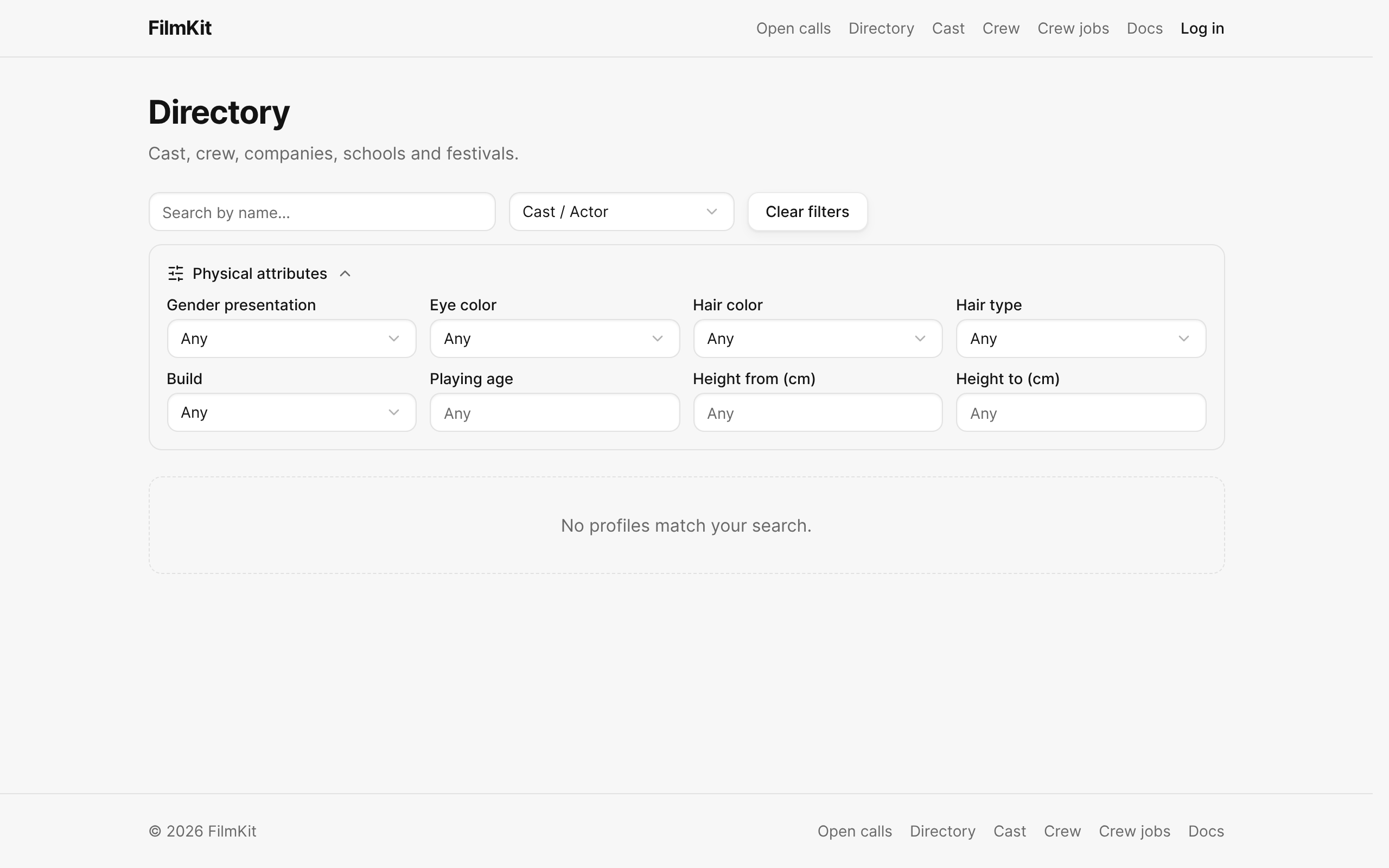Screen dimensions: 1389x868
Task: Click the Playing age input field
Action: pyautogui.click(x=555, y=412)
